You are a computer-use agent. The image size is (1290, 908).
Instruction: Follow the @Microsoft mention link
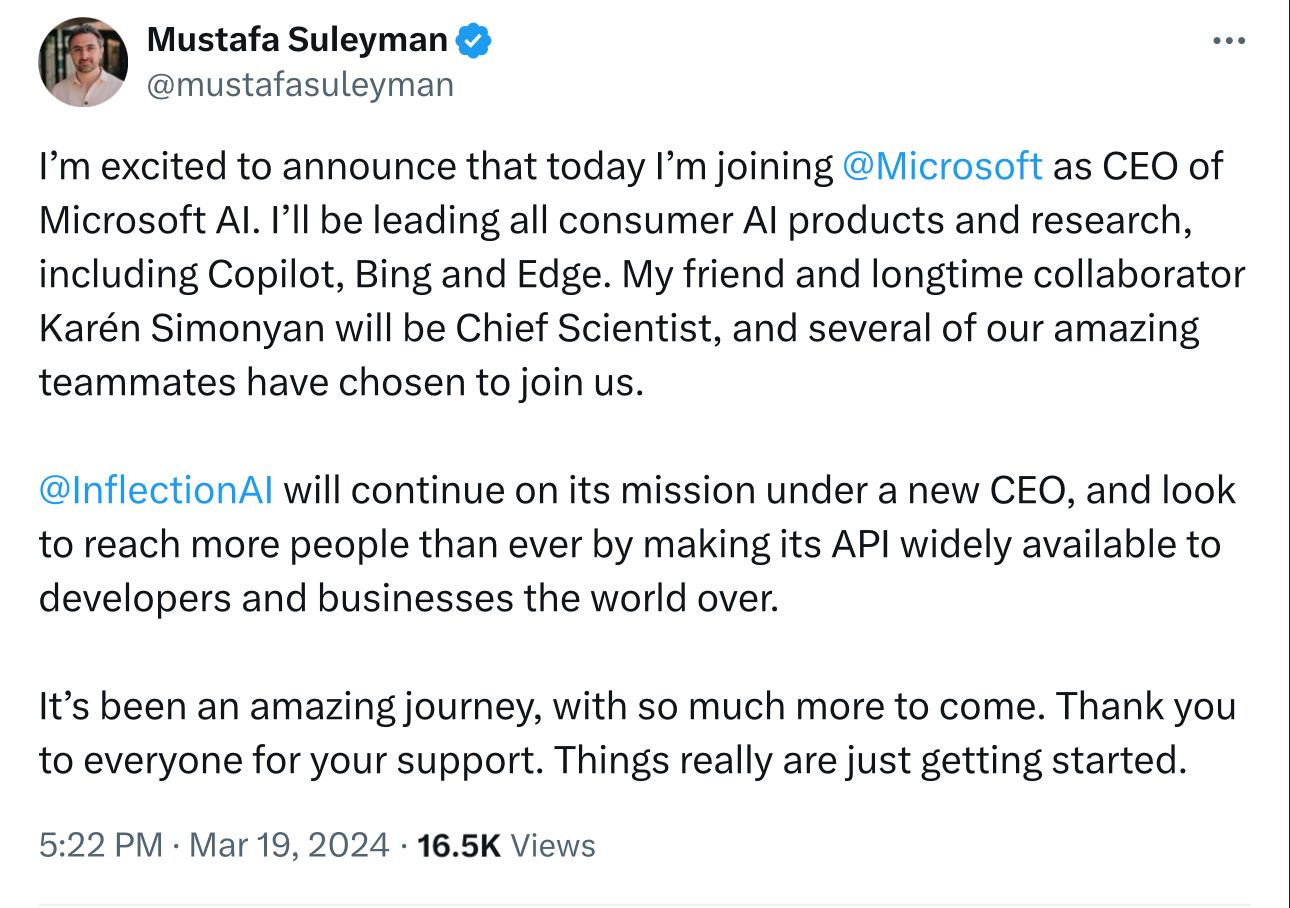click(x=943, y=166)
